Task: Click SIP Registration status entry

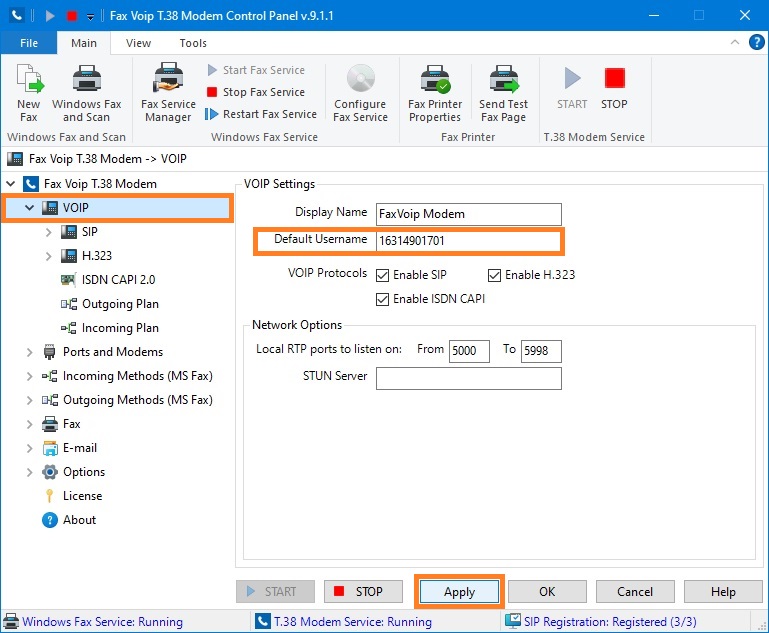Action: [x=601, y=622]
